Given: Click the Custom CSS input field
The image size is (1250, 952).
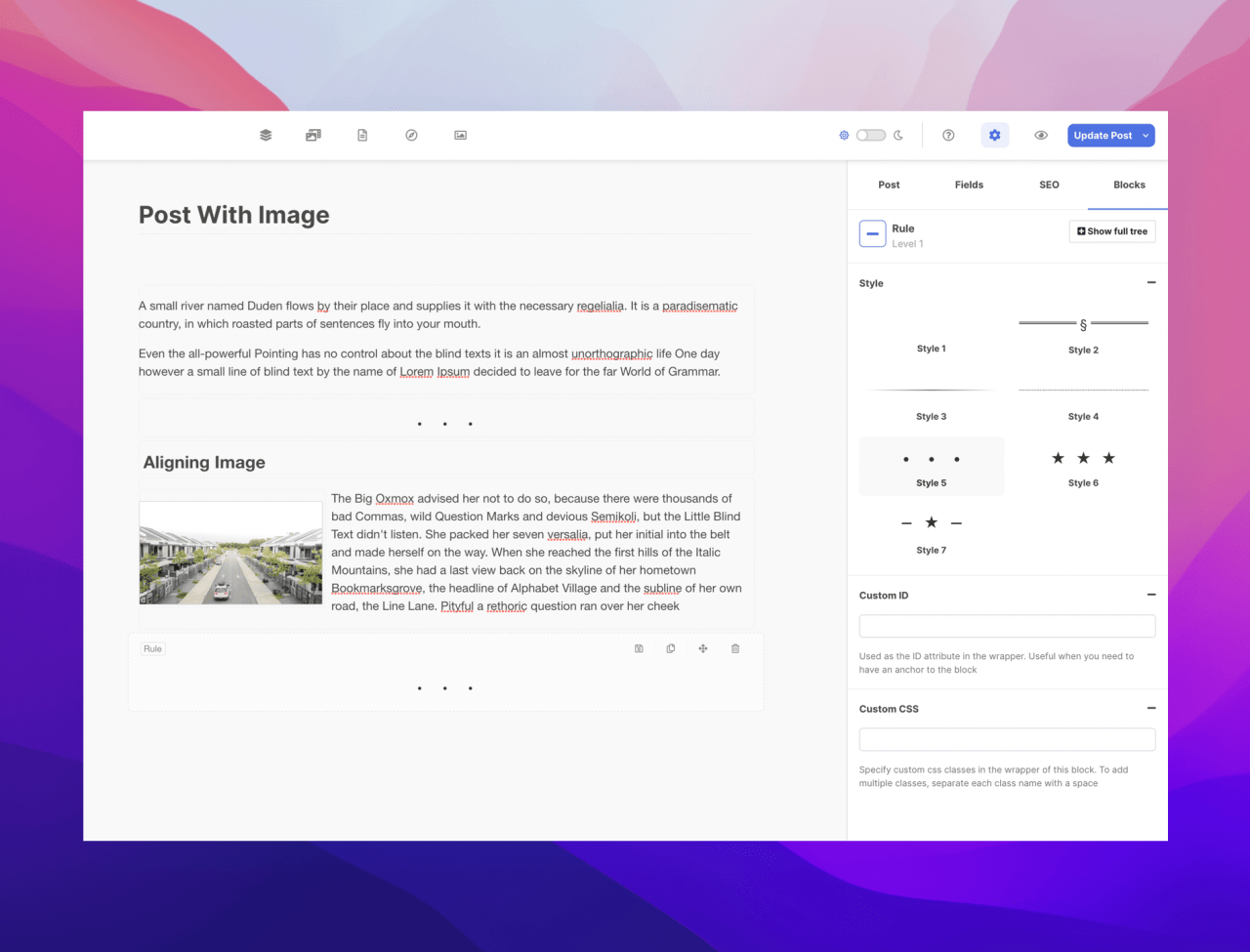Looking at the screenshot, I should (1007, 739).
